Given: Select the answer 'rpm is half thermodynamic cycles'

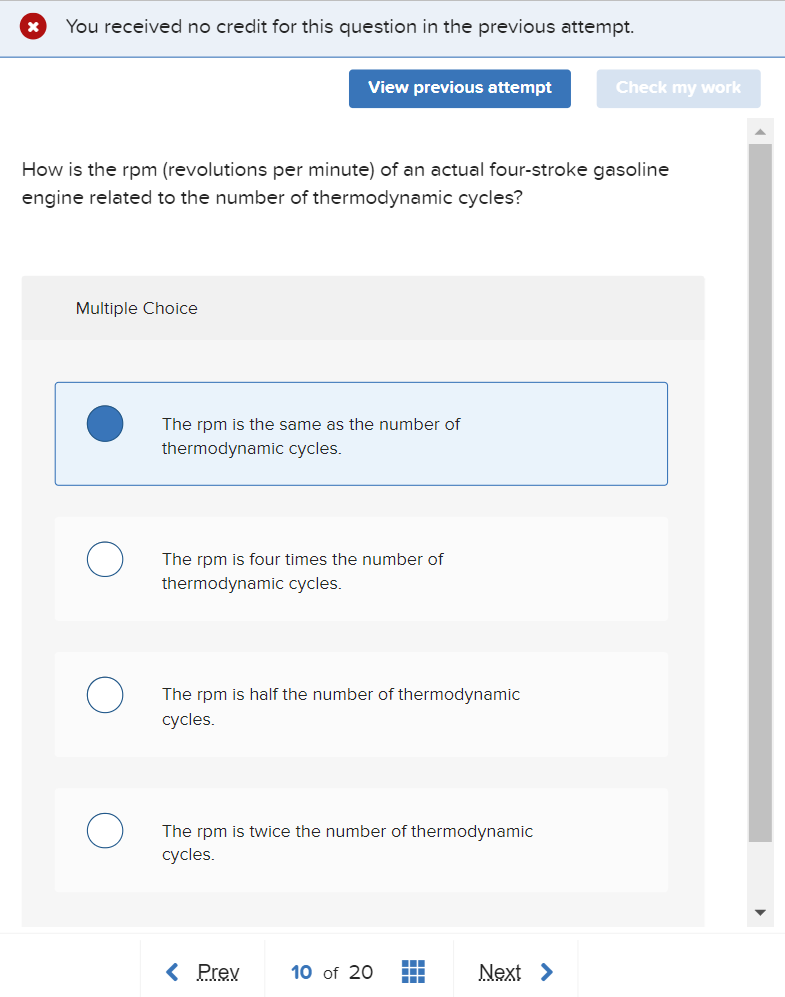Looking at the screenshot, I should [105, 694].
